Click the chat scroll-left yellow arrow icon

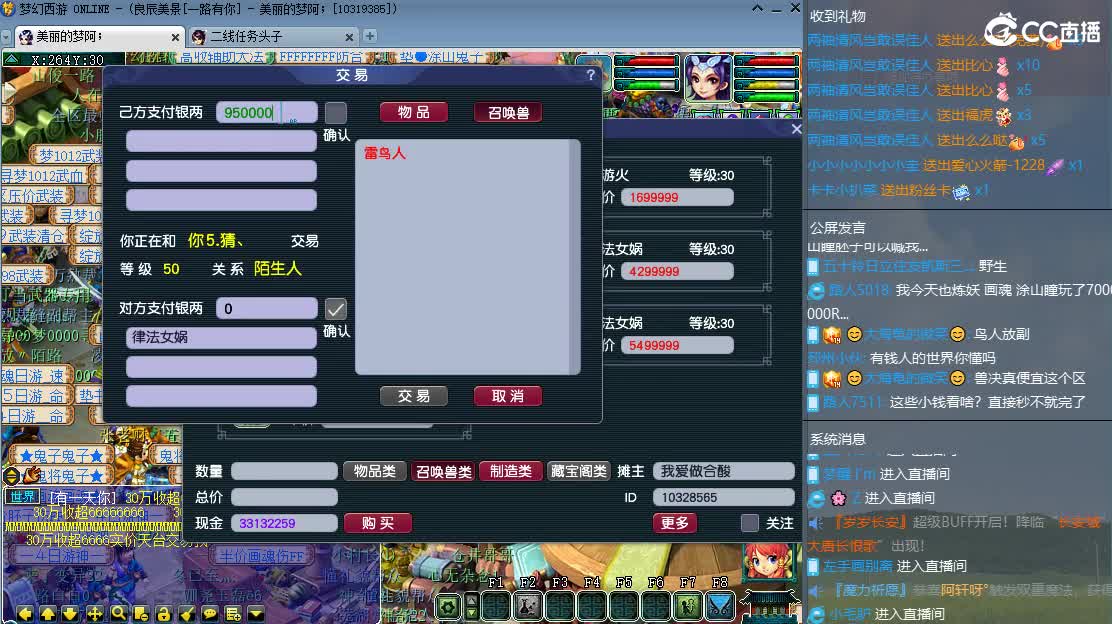coord(25,614)
